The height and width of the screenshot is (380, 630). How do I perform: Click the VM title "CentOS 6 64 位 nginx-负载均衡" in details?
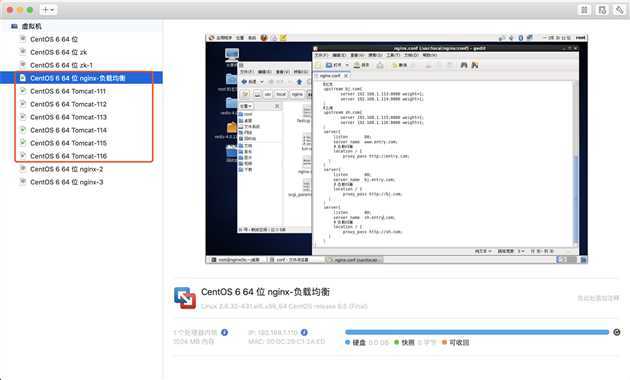[265, 292]
